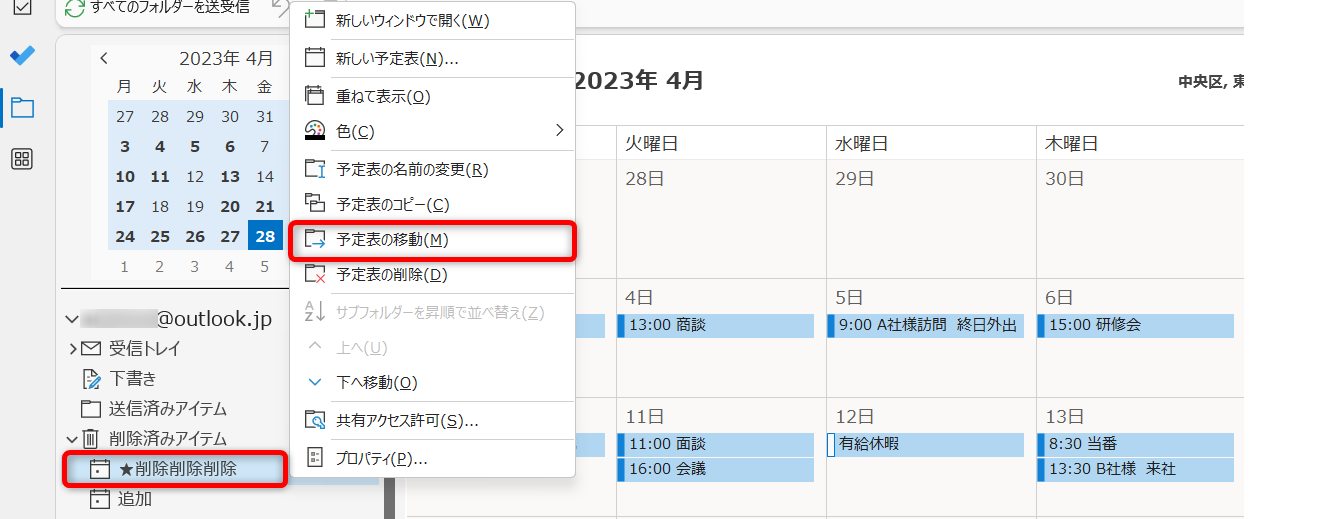The width and height of the screenshot is (1344, 519).
Task: Select 予定表の移動(M) in context menu
Action: [x=393, y=240]
